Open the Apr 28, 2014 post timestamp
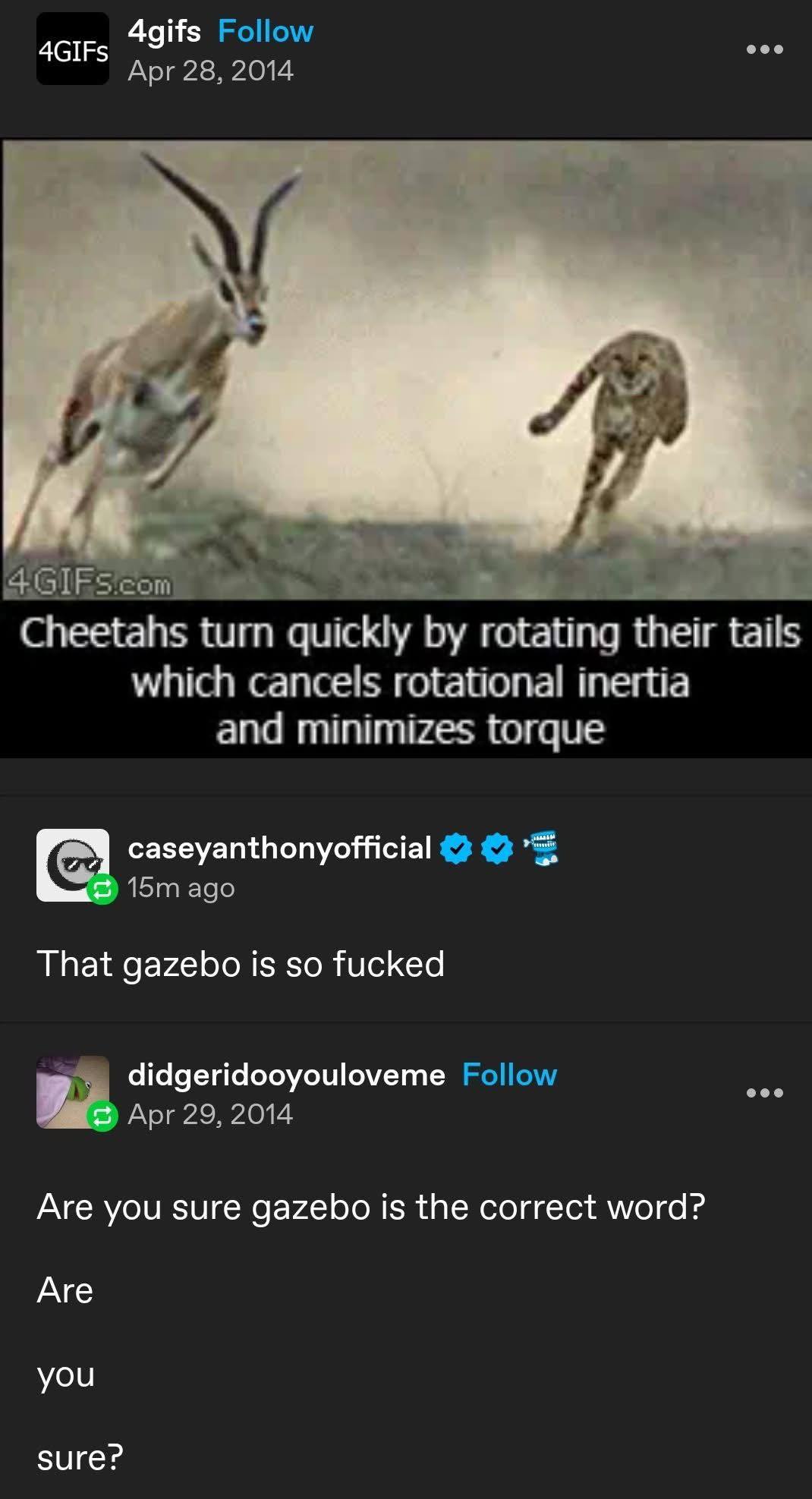This screenshot has height=1499, width=812. point(210,71)
